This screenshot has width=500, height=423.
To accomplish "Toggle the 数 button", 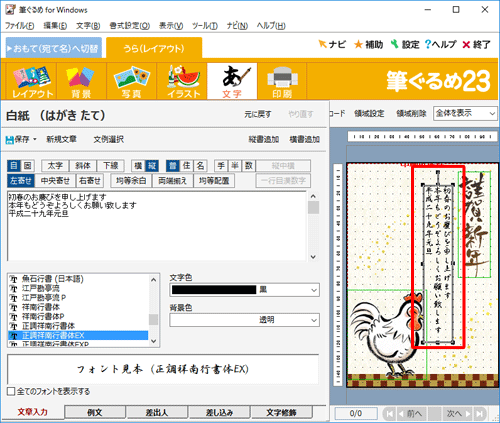I will (249, 166).
